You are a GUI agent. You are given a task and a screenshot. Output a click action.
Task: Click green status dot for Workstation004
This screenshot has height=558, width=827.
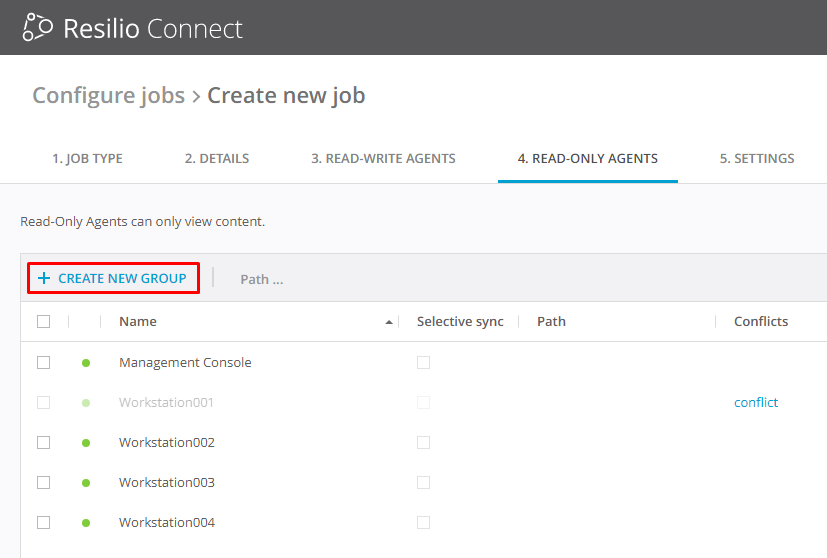coord(86,523)
